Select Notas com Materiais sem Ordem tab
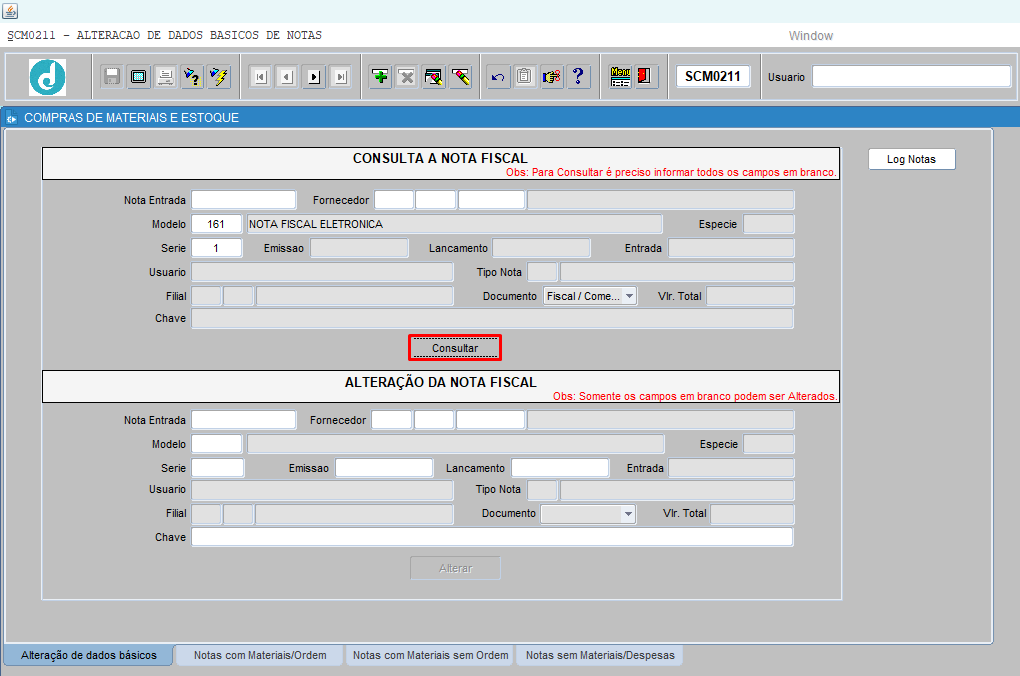This screenshot has width=1020, height=676. click(431, 656)
